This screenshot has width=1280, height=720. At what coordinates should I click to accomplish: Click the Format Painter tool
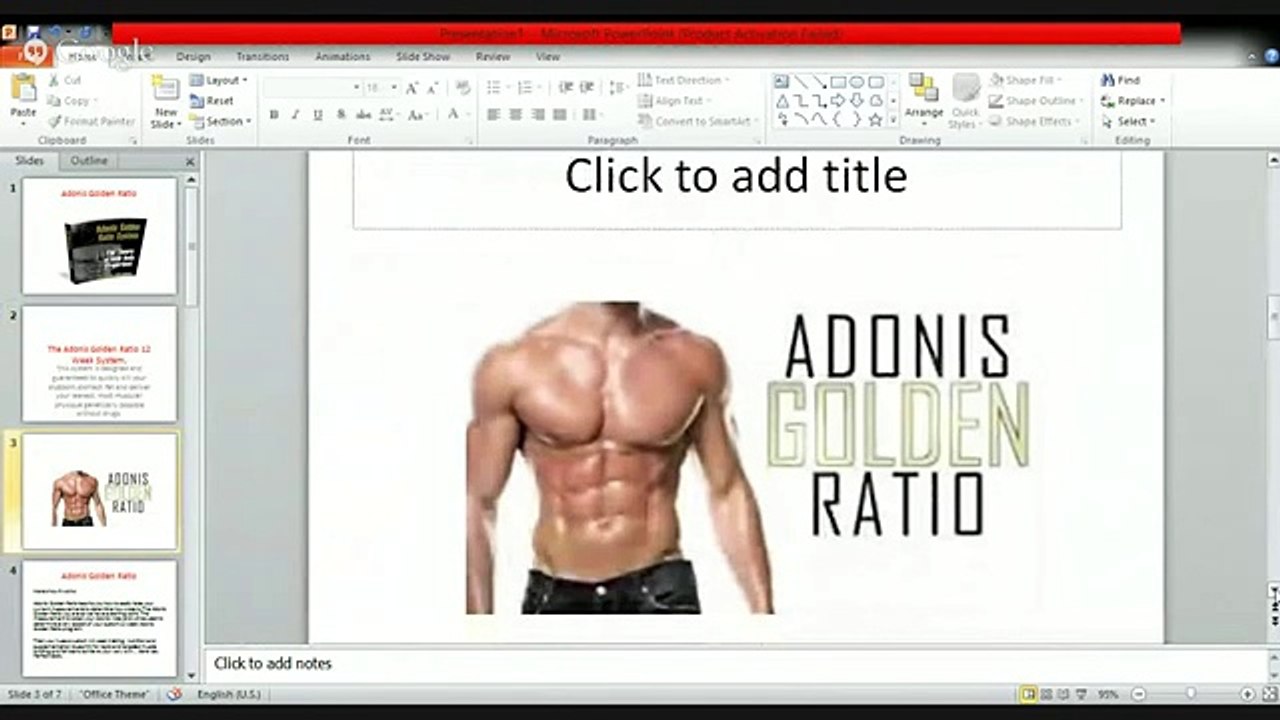(91, 121)
